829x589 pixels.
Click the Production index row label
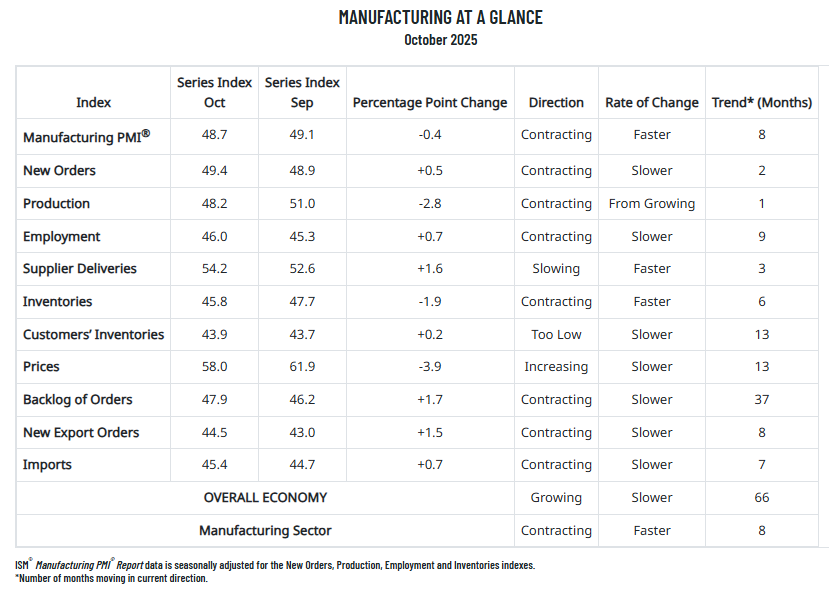(57, 204)
